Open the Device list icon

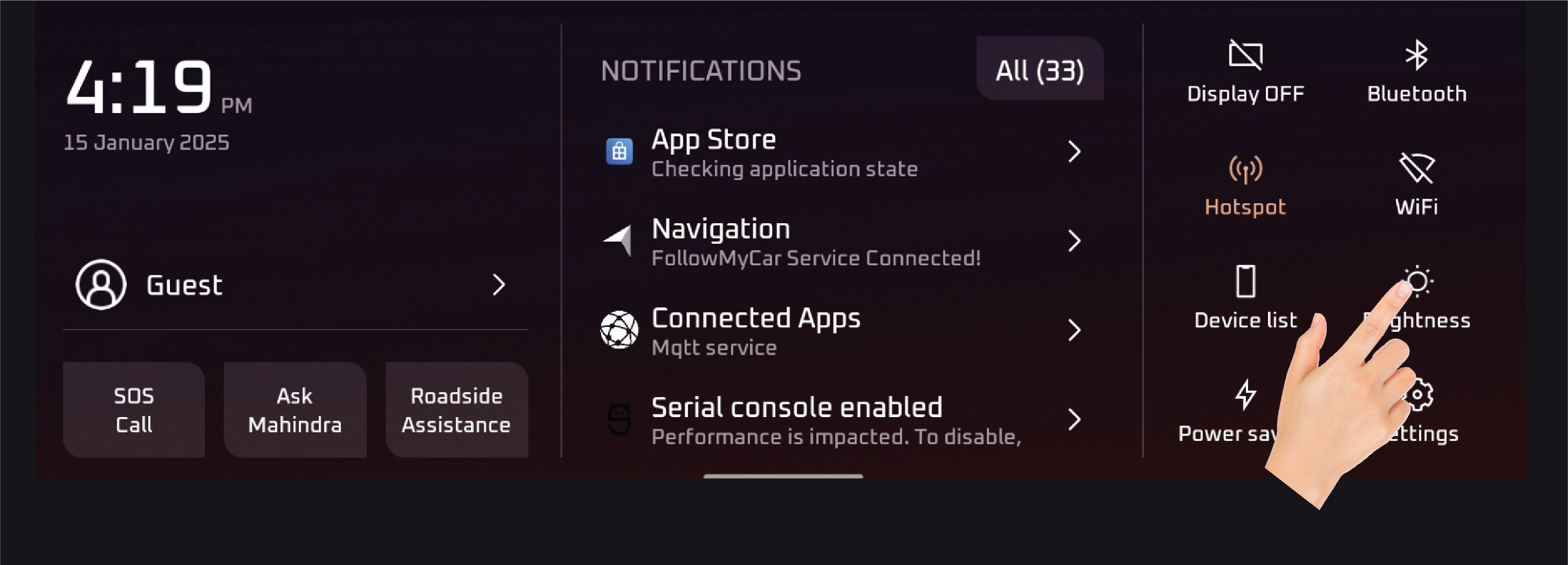click(x=1245, y=281)
